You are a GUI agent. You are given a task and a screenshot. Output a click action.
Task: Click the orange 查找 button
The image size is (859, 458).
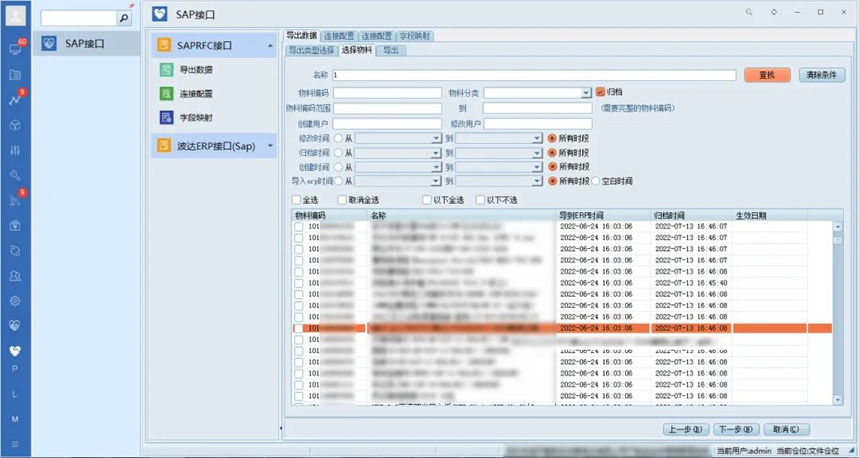coord(767,75)
